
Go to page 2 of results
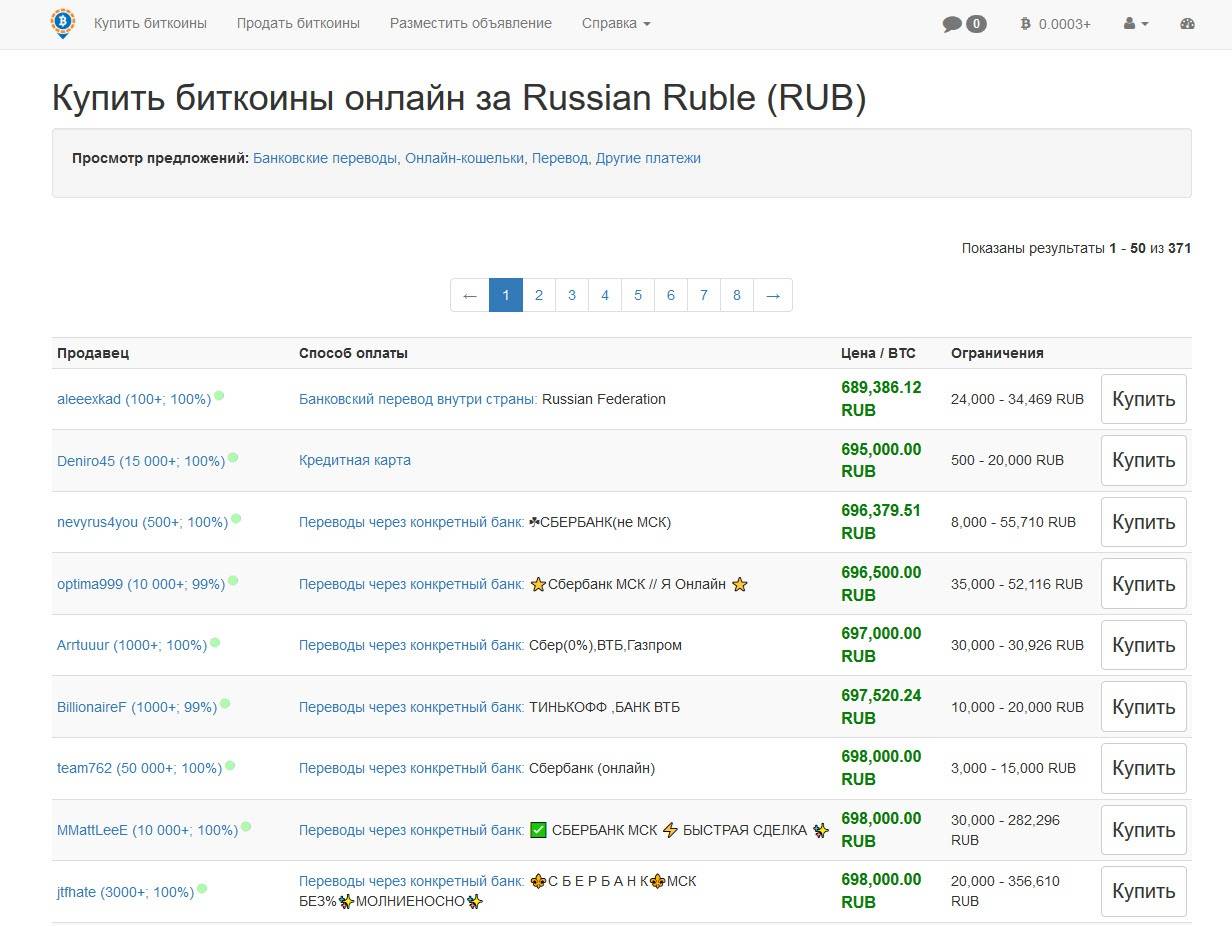click(x=539, y=295)
